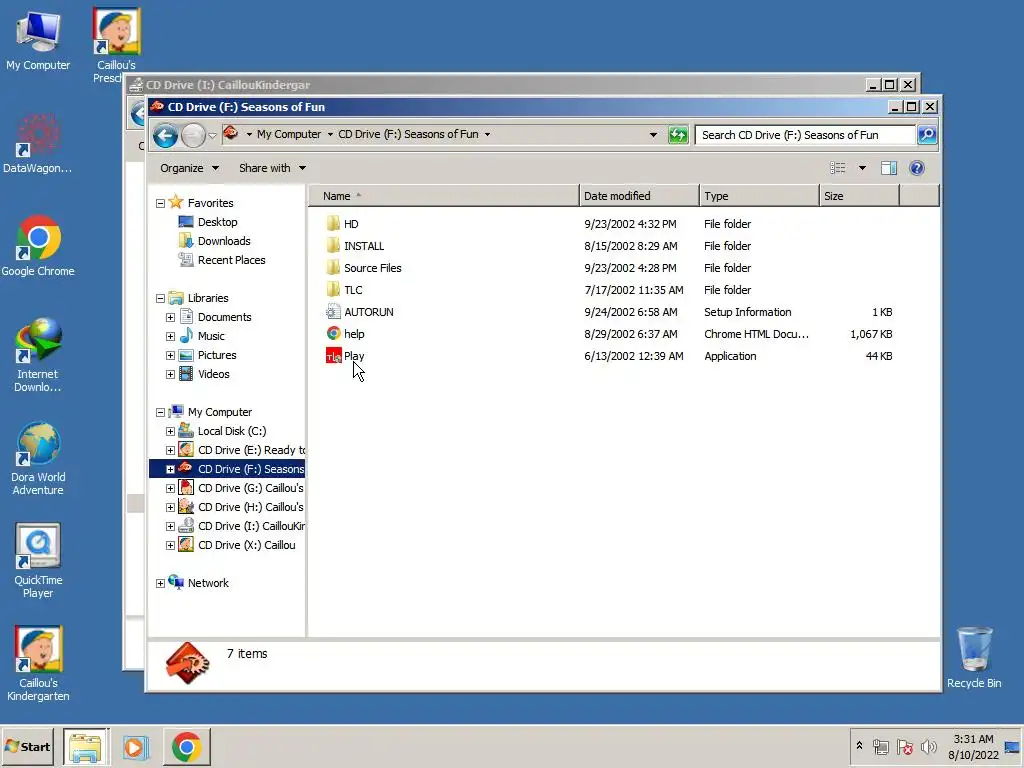Click the Start button
Screen dimensions: 1024x768
tap(27, 746)
